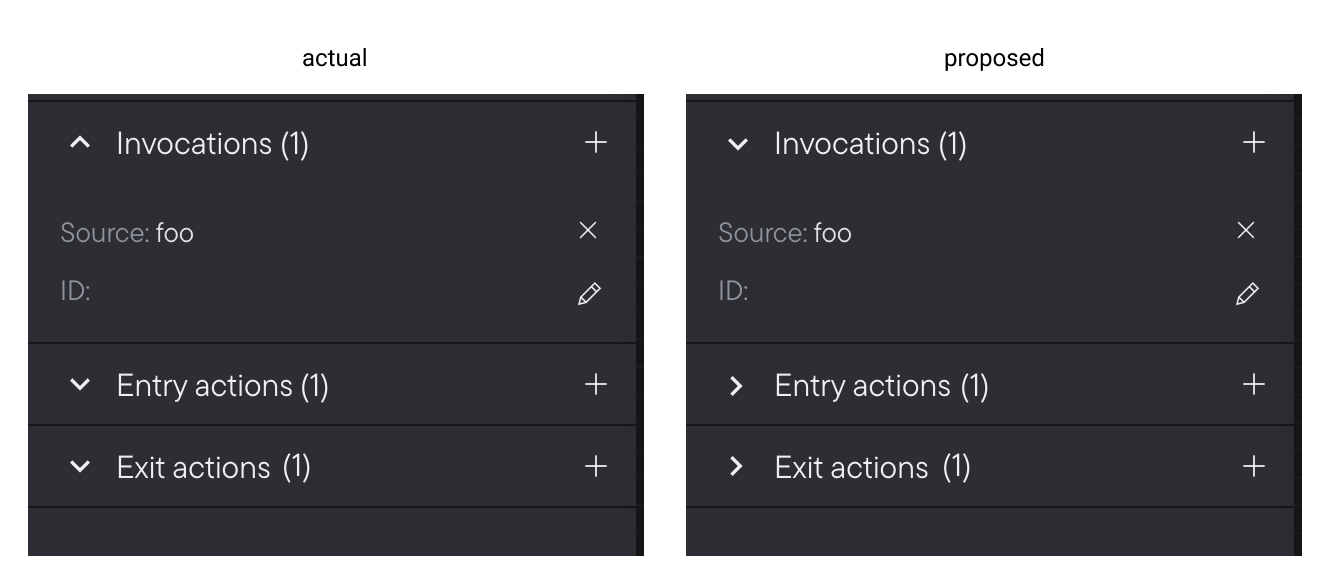This screenshot has width=1334, height=588.
Task: Toggle the Entry actions chevron in actual panel
Action: coord(80,384)
